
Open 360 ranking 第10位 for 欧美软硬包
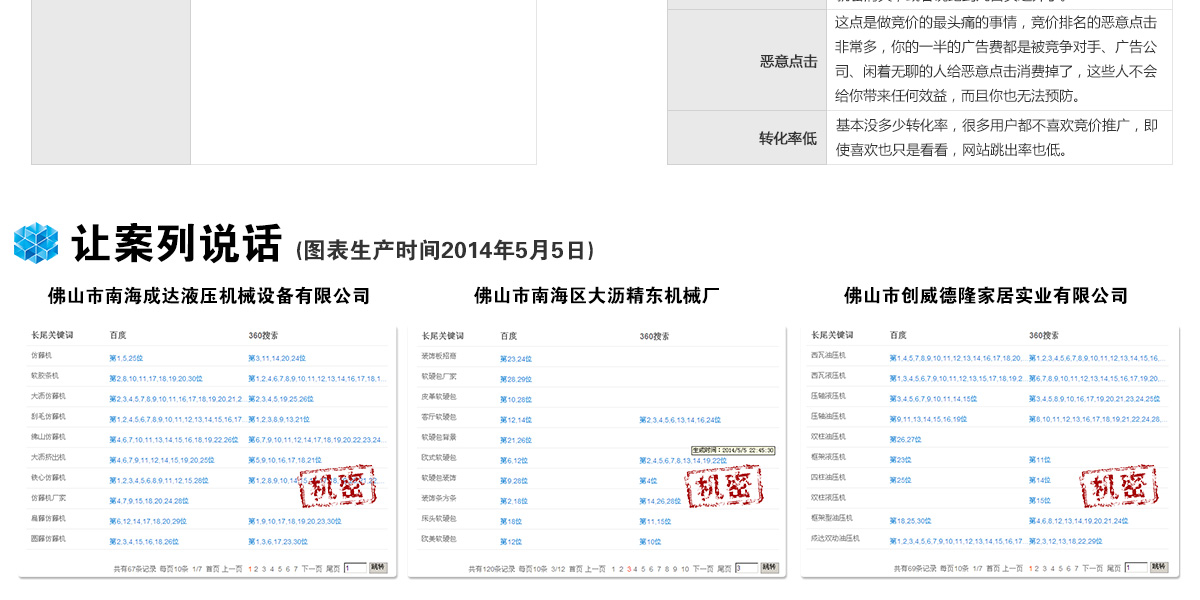(650, 541)
